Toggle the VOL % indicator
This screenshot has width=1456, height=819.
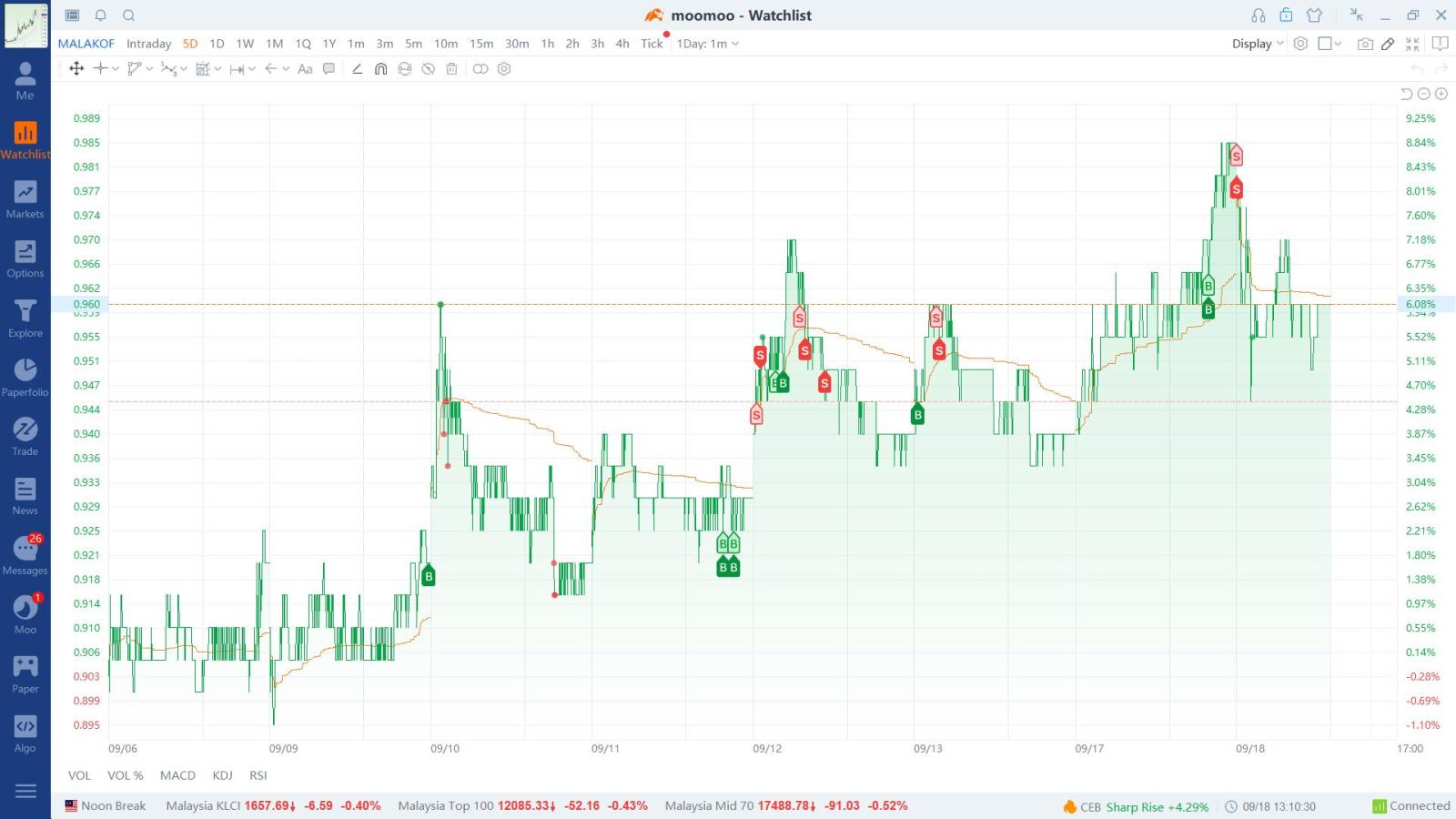pos(125,775)
